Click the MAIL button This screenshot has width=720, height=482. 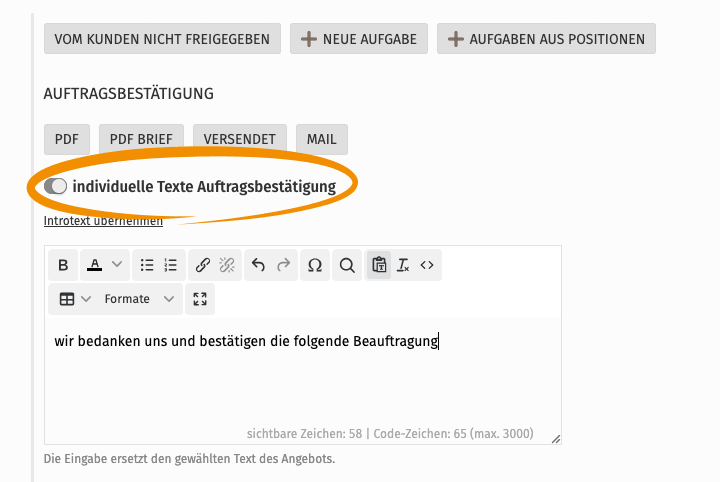[322, 139]
